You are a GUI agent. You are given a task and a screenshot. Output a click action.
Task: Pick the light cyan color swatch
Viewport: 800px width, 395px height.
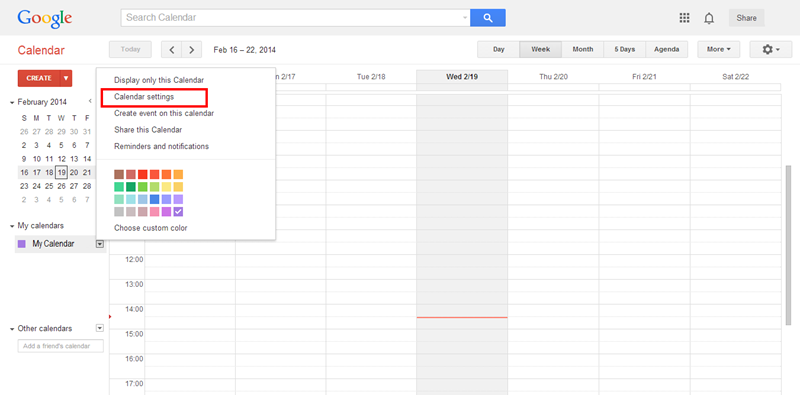(131, 199)
